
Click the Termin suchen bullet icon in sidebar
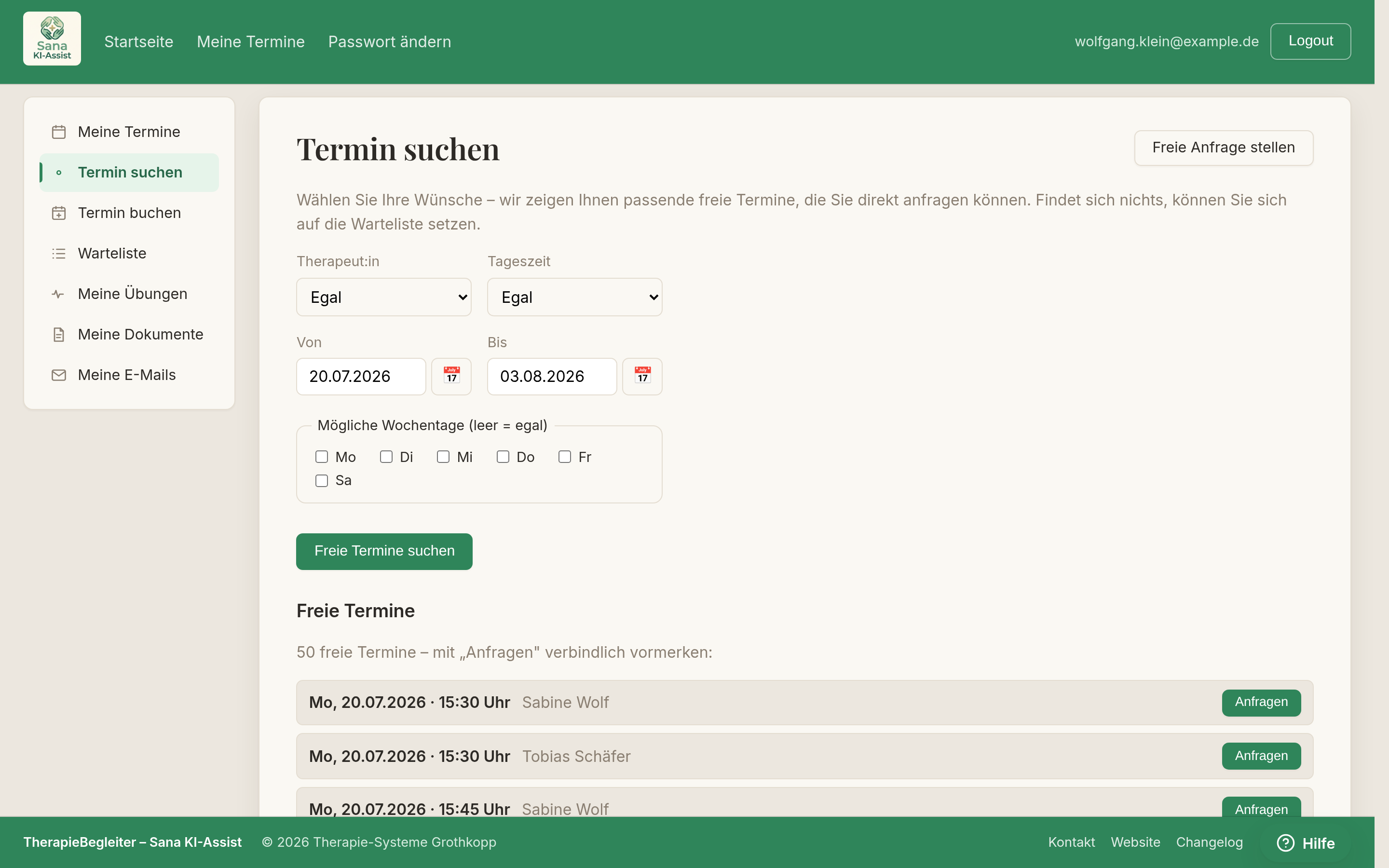(58, 172)
